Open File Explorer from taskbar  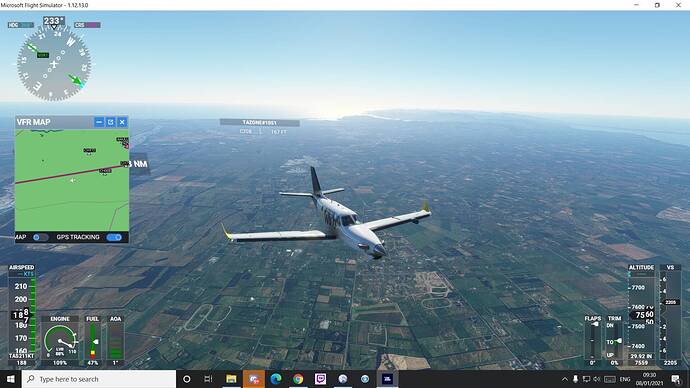point(231,379)
